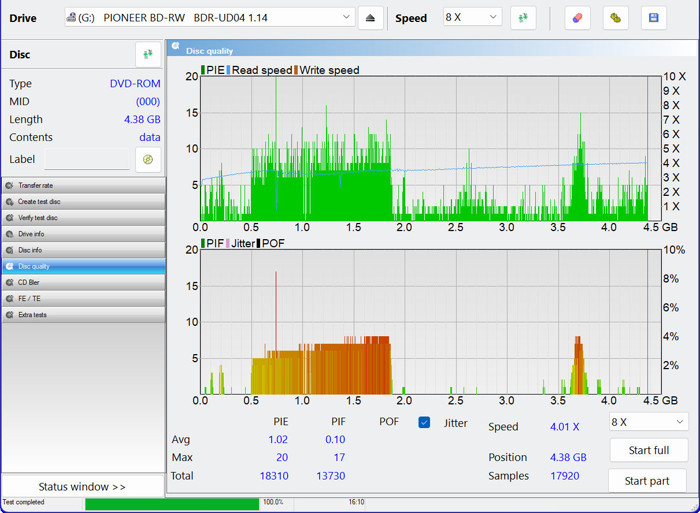
Task: Click the eject disc button
Action: (x=370, y=18)
